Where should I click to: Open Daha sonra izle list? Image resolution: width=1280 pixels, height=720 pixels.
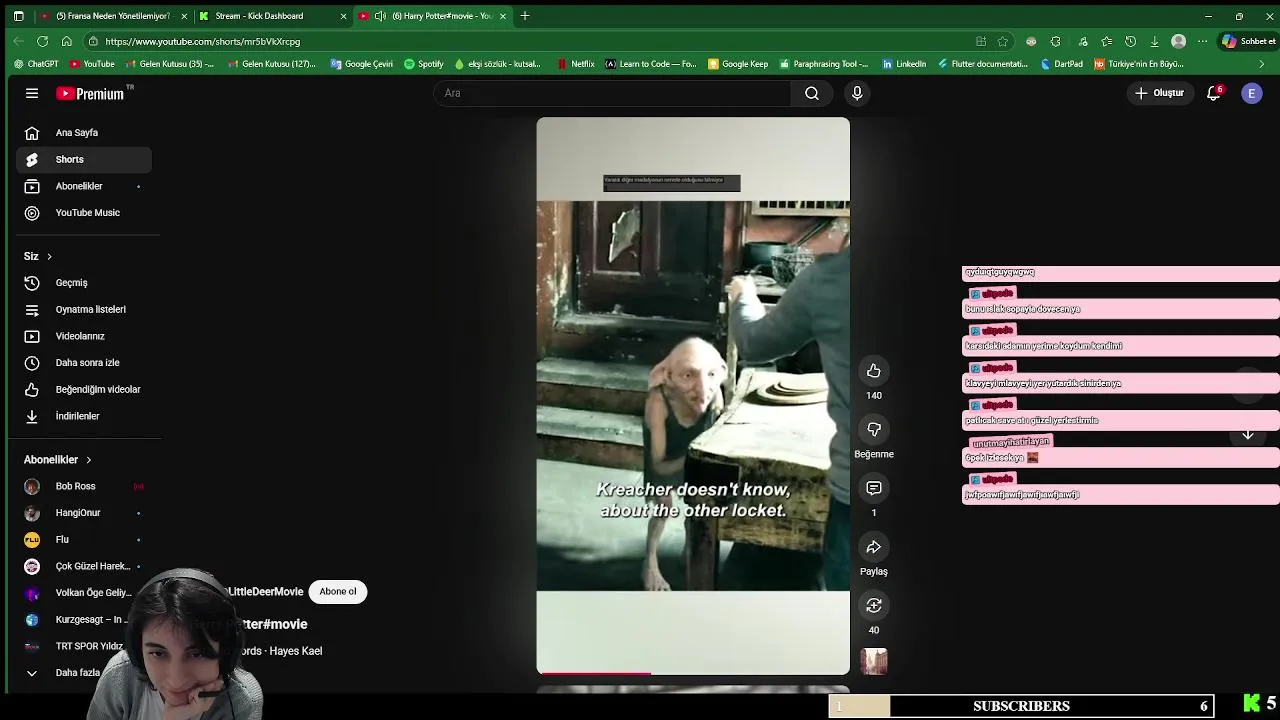point(84,363)
